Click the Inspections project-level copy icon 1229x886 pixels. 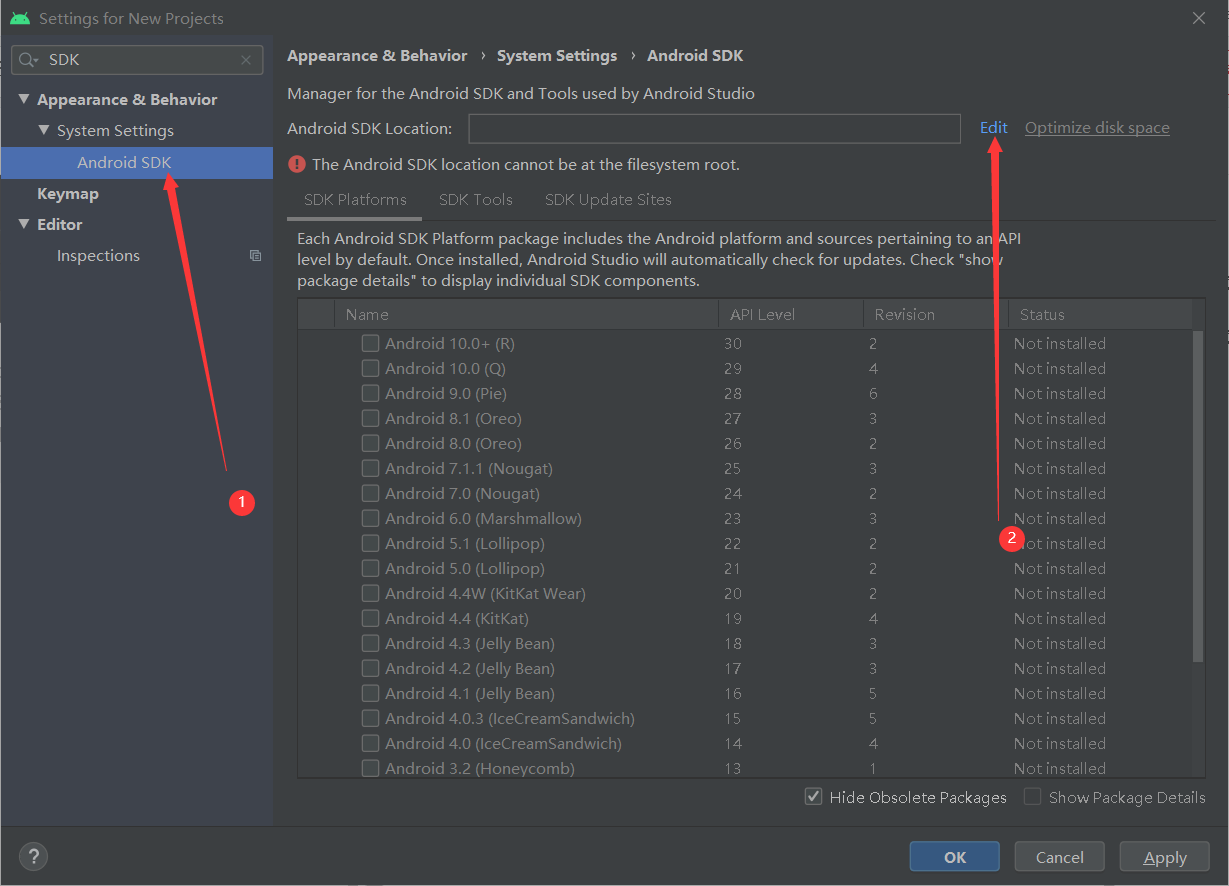click(255, 256)
